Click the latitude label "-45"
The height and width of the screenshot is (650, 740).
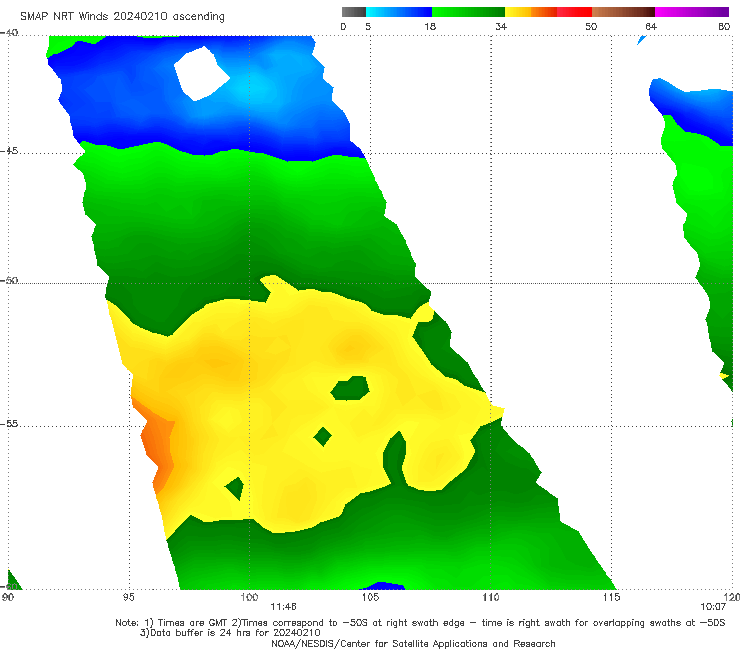9,151
